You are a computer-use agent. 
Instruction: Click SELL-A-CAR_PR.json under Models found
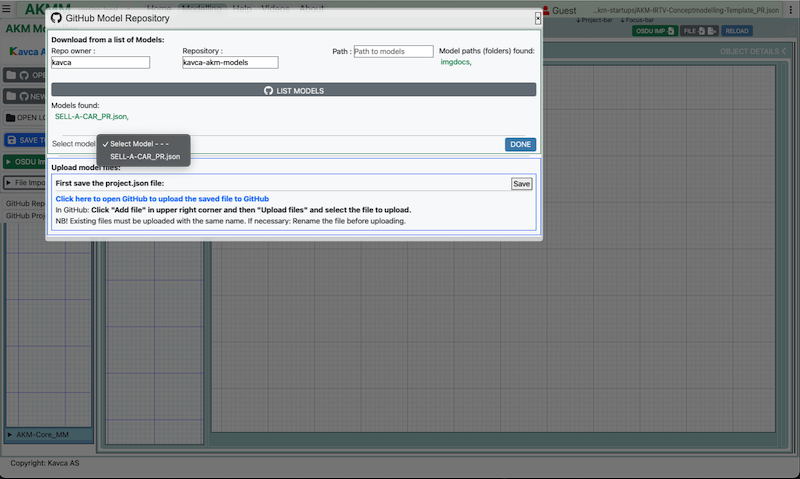pos(91,116)
